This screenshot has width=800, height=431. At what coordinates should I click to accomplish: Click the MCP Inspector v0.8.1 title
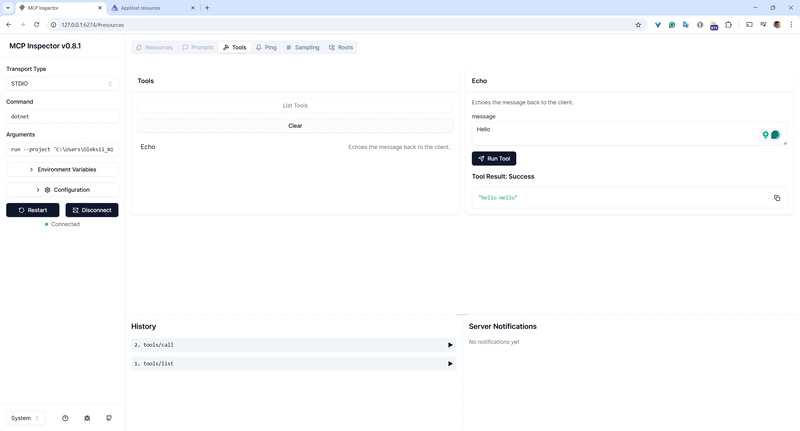[45, 46]
